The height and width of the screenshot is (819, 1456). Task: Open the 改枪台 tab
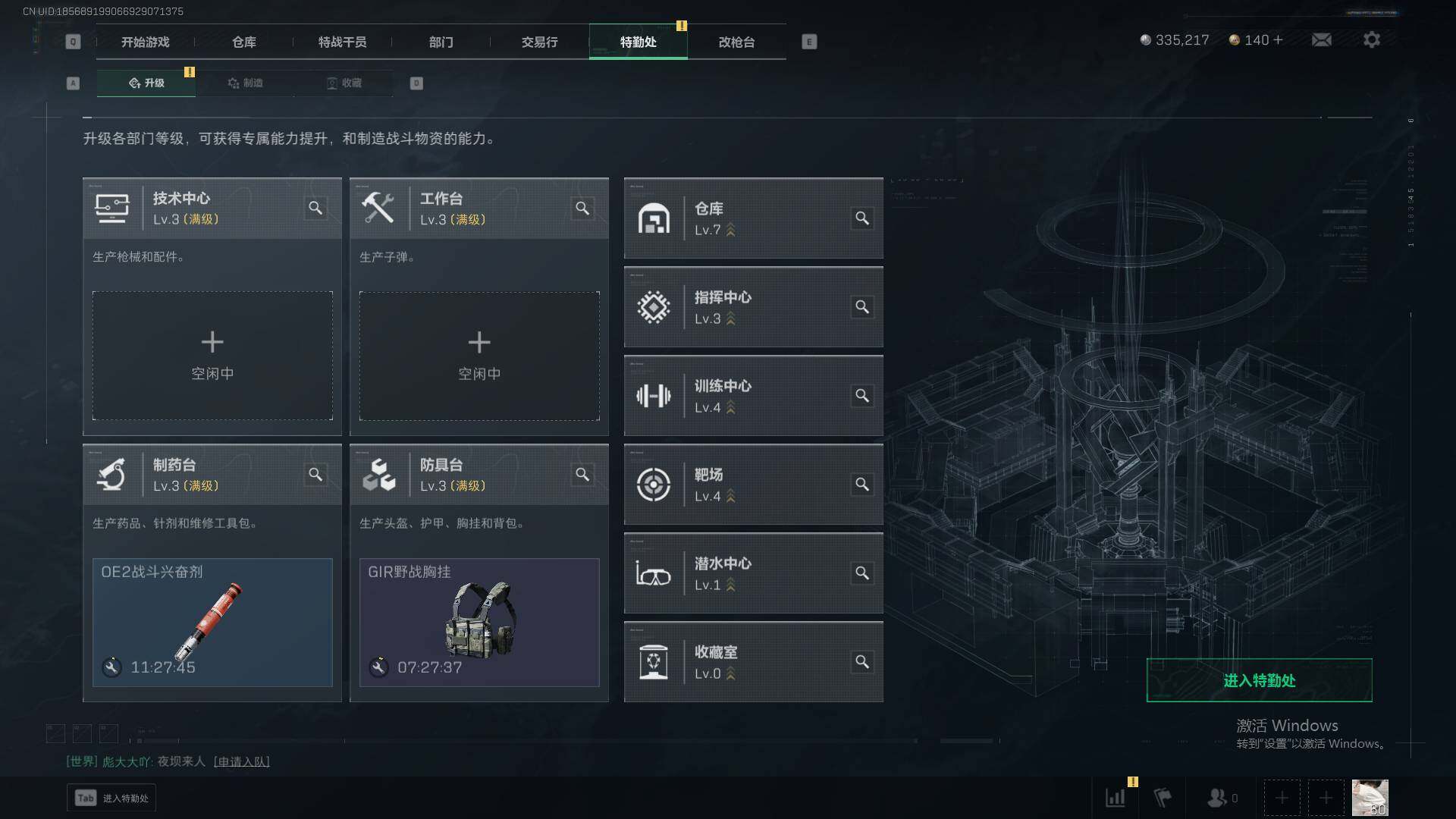(736, 42)
